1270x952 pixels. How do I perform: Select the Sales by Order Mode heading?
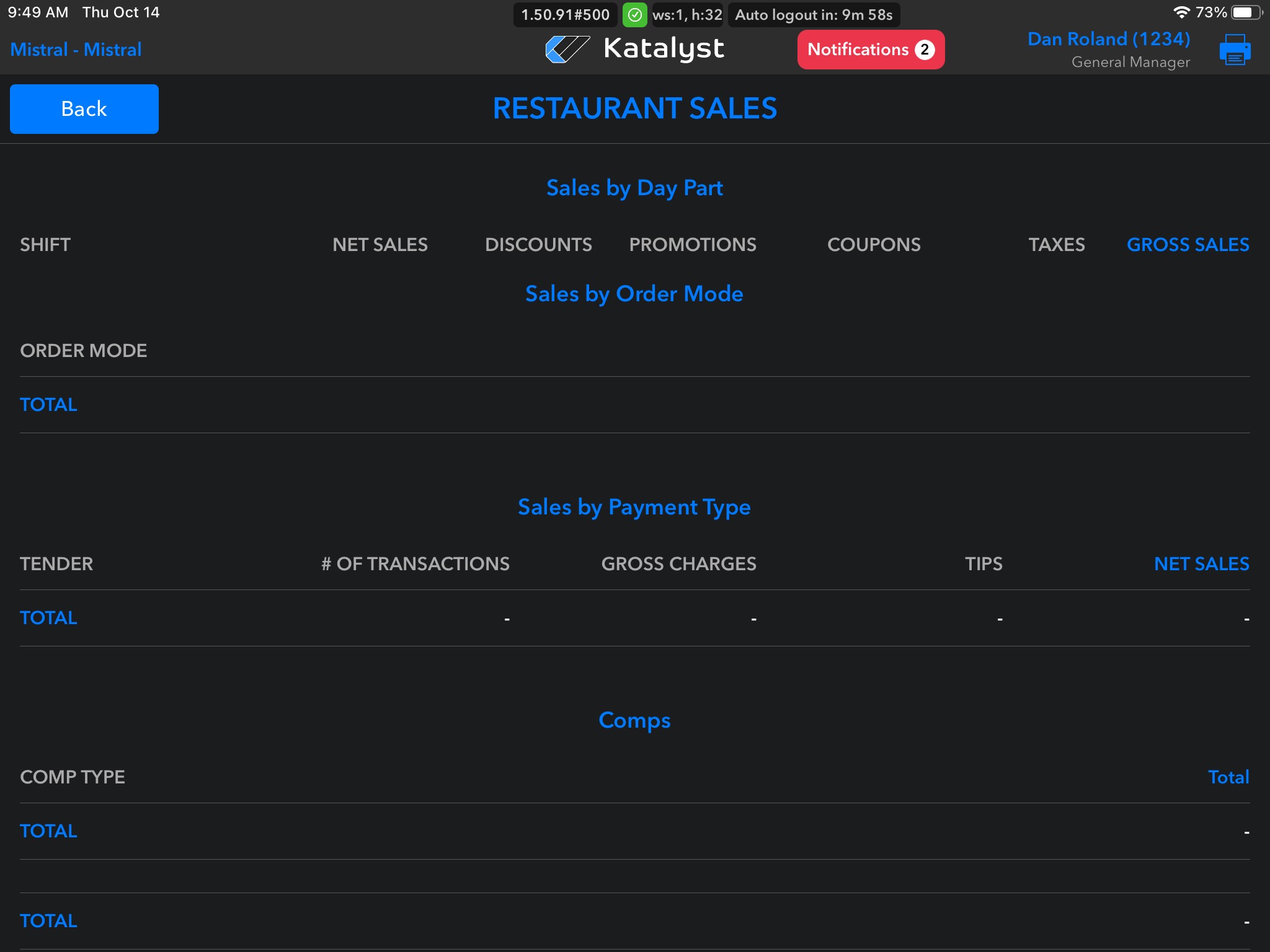[x=634, y=294]
